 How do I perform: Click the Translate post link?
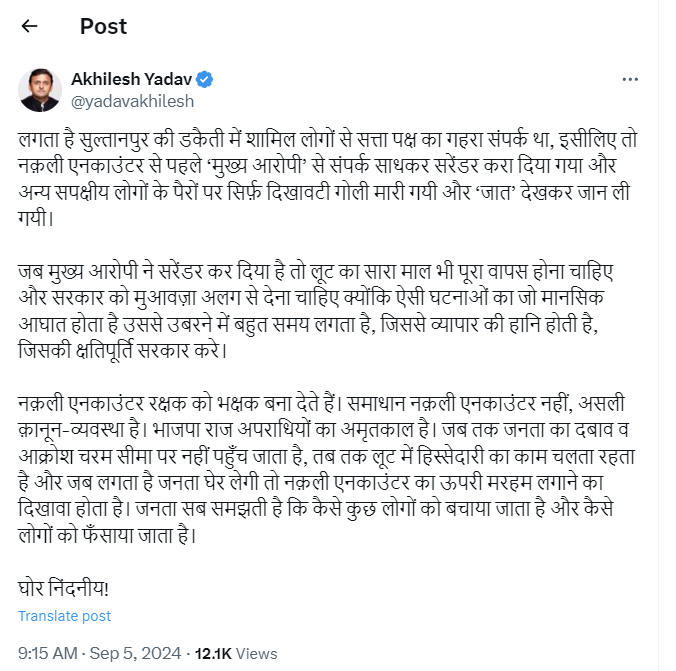[x=65, y=616]
